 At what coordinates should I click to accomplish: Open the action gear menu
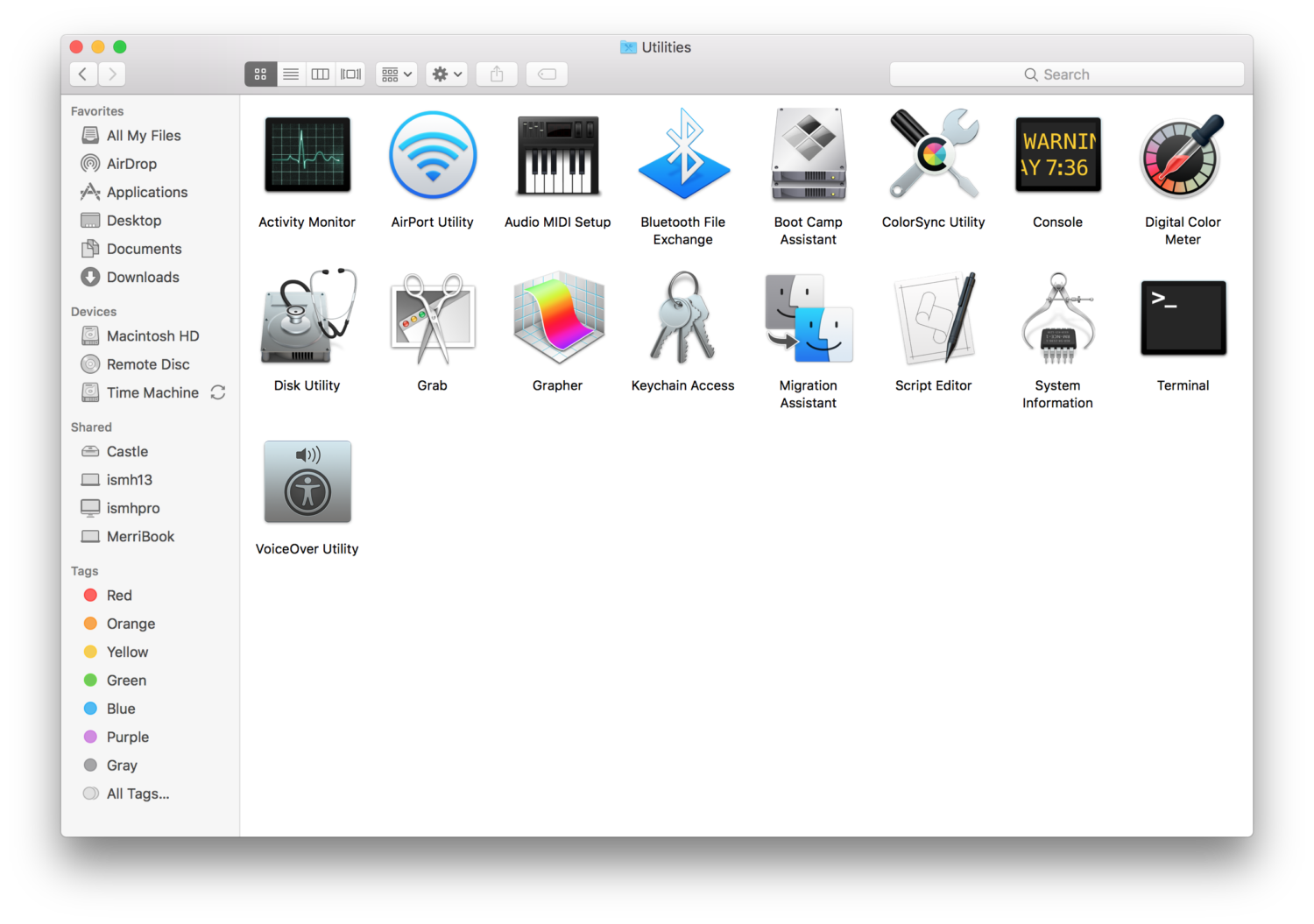446,74
